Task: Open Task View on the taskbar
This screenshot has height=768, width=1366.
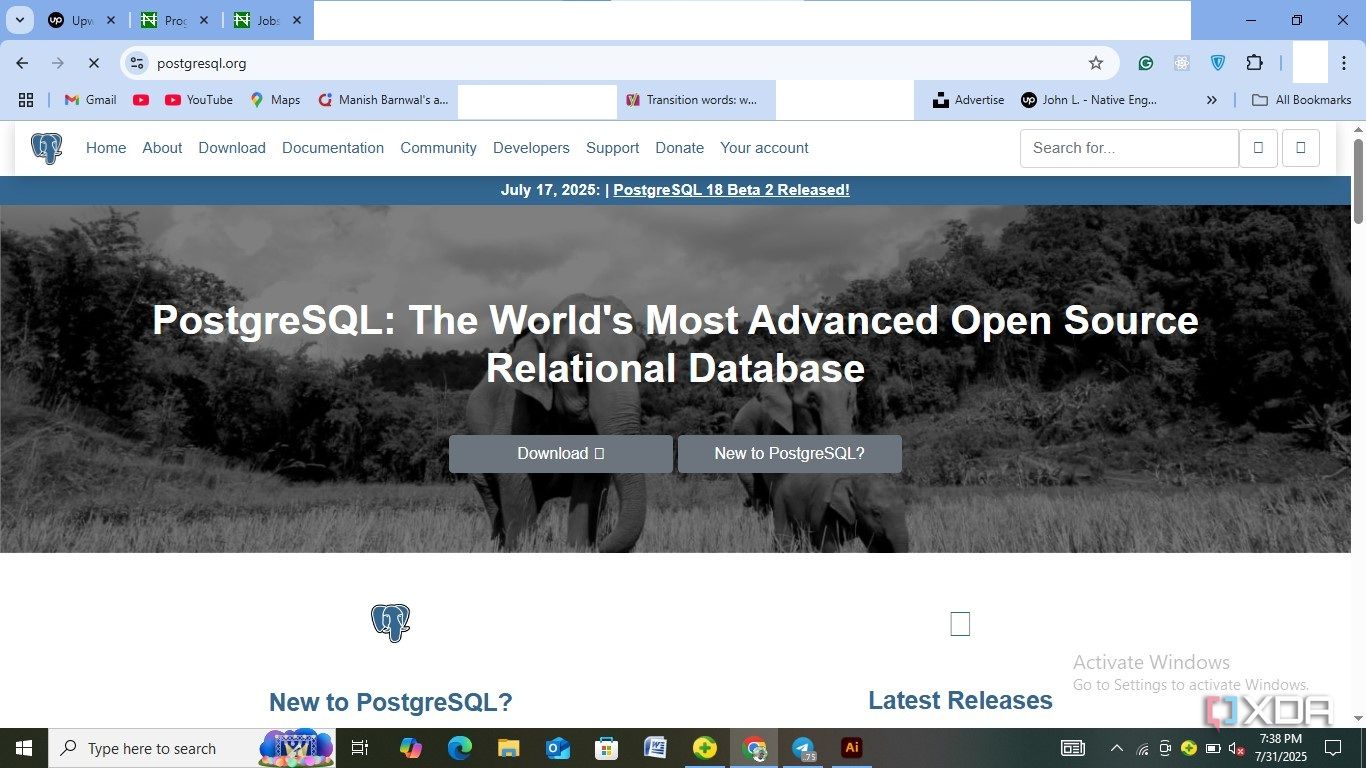Action: tap(360, 748)
